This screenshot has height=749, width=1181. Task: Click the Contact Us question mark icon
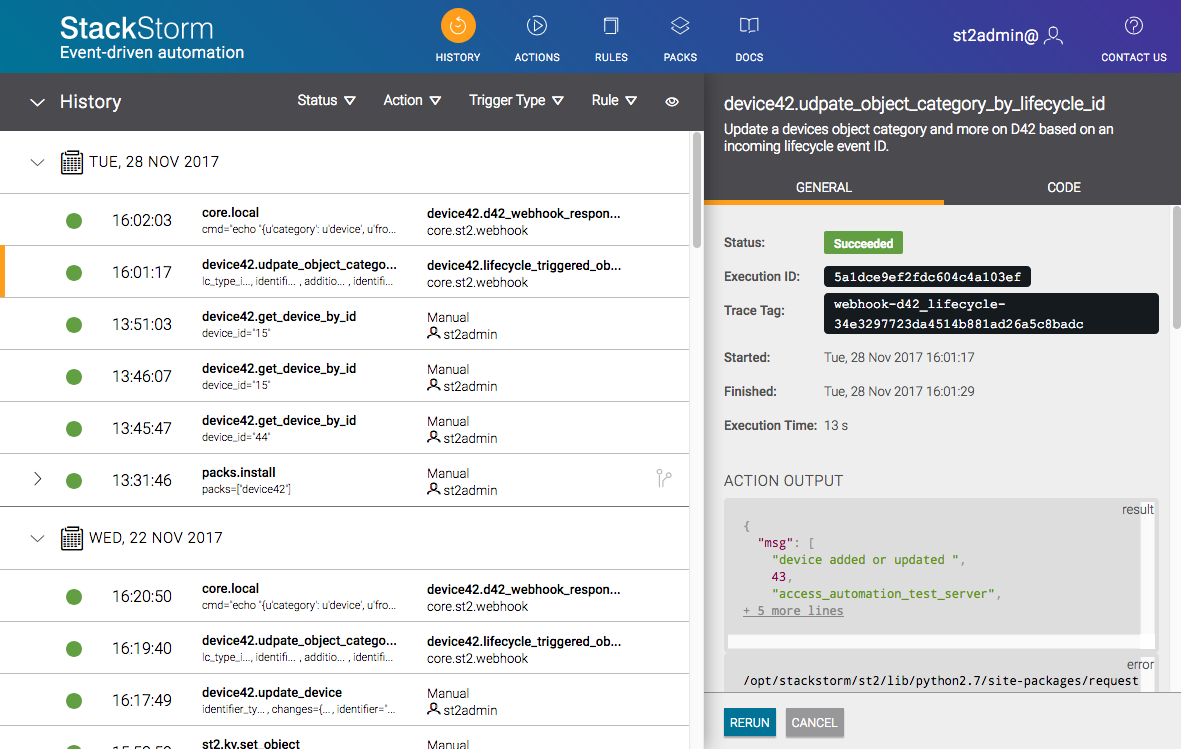pyautogui.click(x=1134, y=26)
